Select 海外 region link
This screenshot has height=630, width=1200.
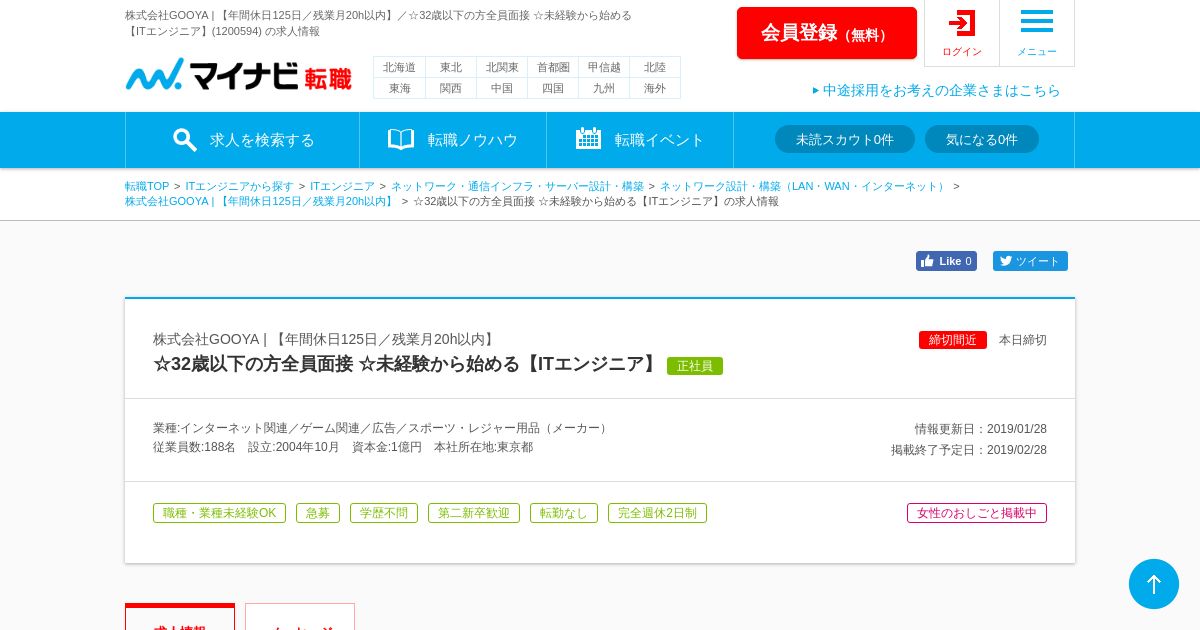click(655, 88)
